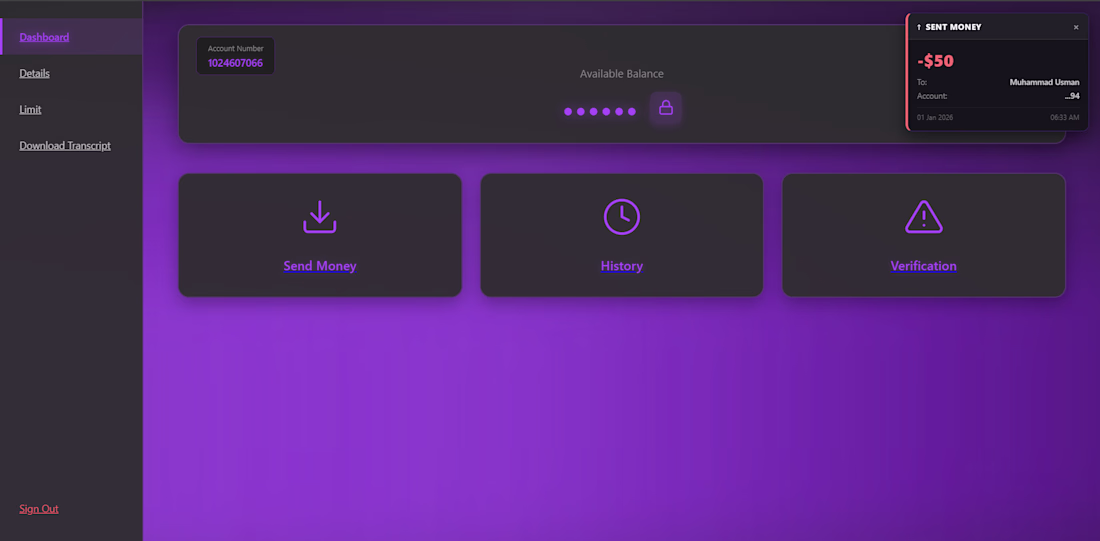
Task: Open the Limit sidebar link
Action: click(30, 109)
